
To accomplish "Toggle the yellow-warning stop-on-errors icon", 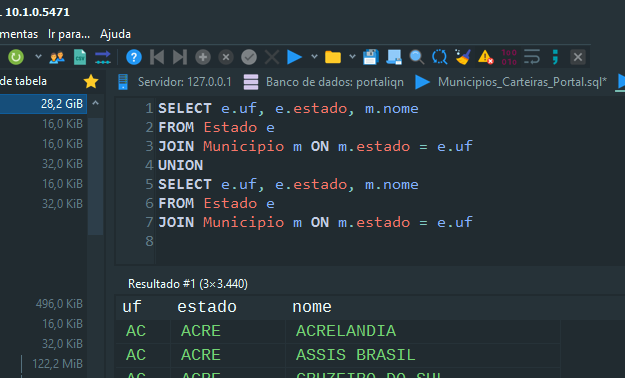I will (x=486, y=57).
